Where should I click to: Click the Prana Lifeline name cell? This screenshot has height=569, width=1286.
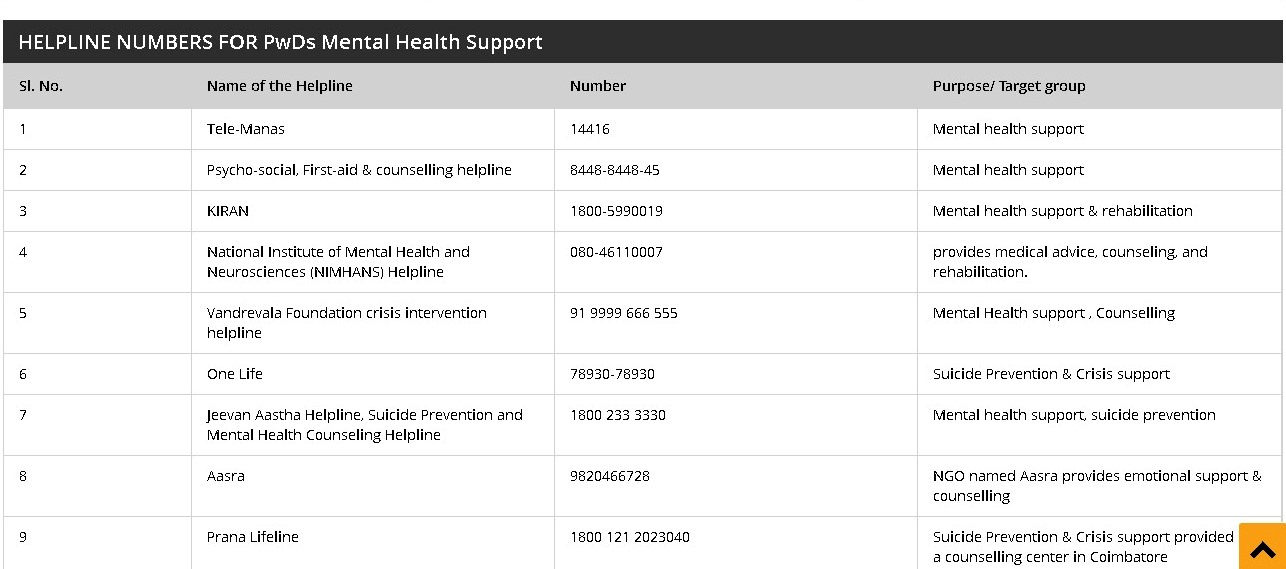[372, 543]
